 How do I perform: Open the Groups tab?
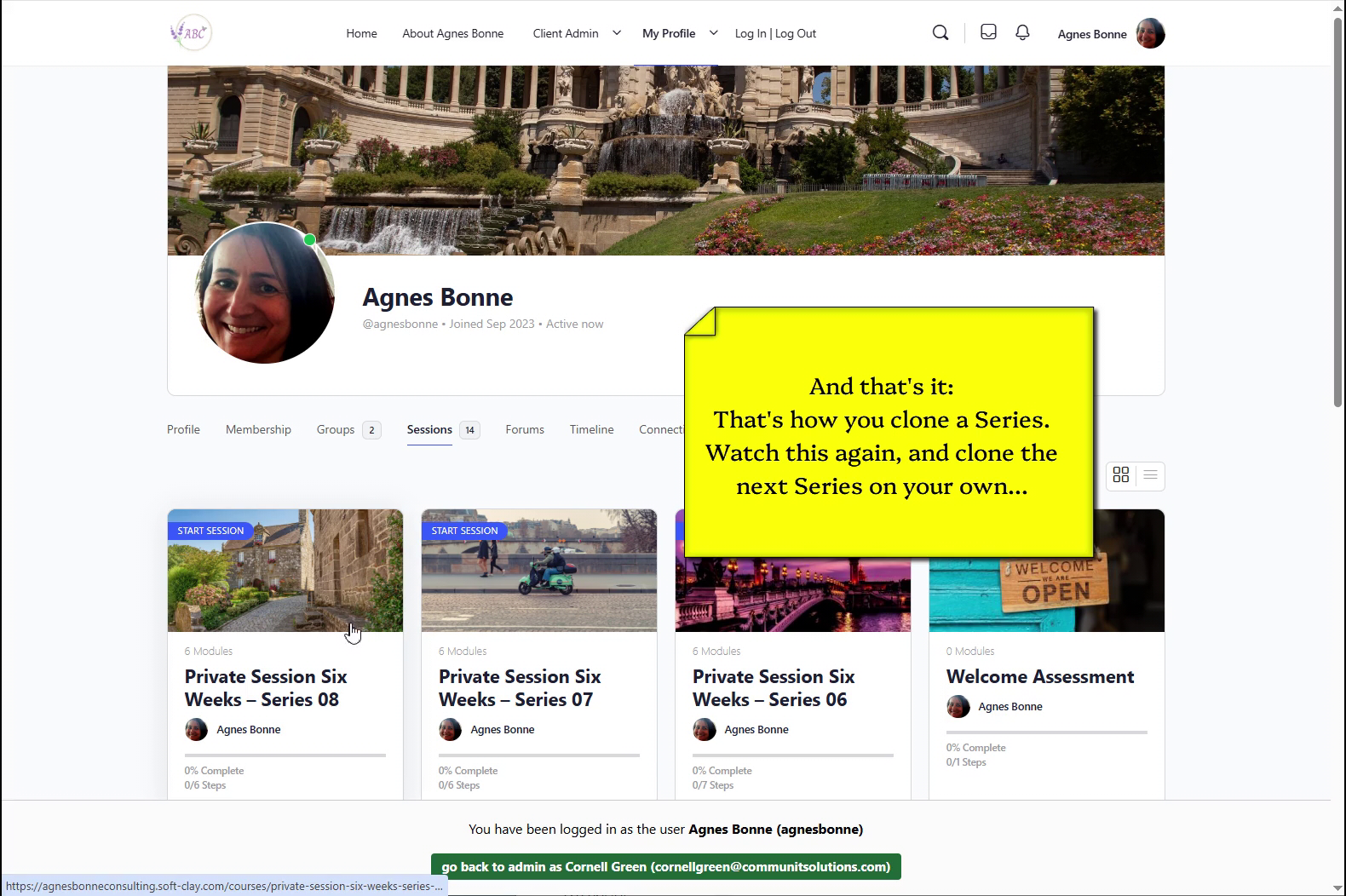coord(336,429)
